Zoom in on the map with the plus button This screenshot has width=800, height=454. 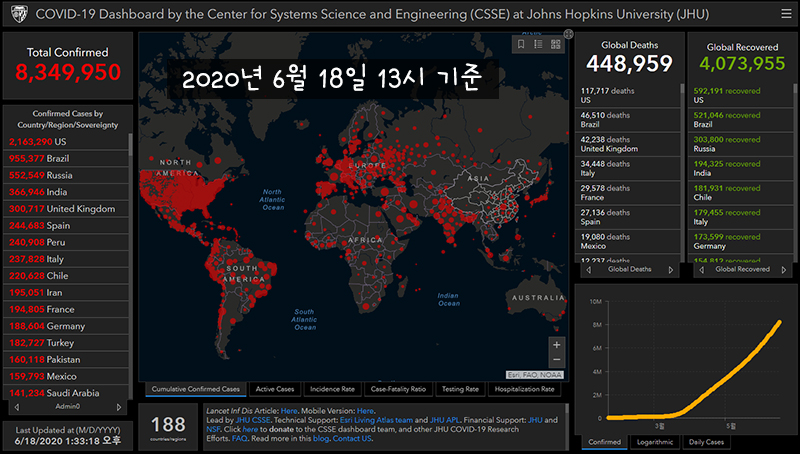point(557,345)
